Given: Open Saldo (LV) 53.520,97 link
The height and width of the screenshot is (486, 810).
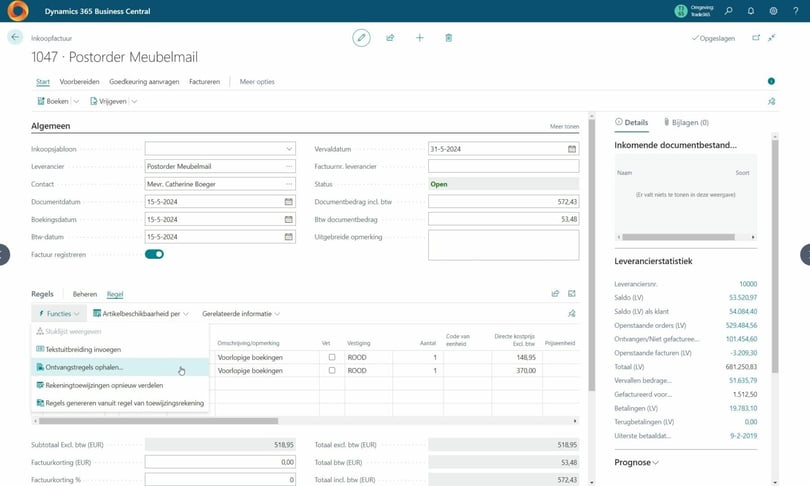Looking at the screenshot, I should 743,297.
